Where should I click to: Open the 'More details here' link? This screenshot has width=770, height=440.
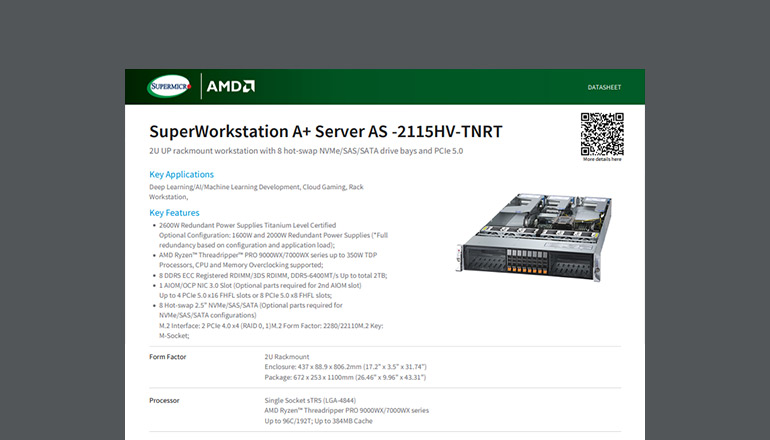coord(601,159)
